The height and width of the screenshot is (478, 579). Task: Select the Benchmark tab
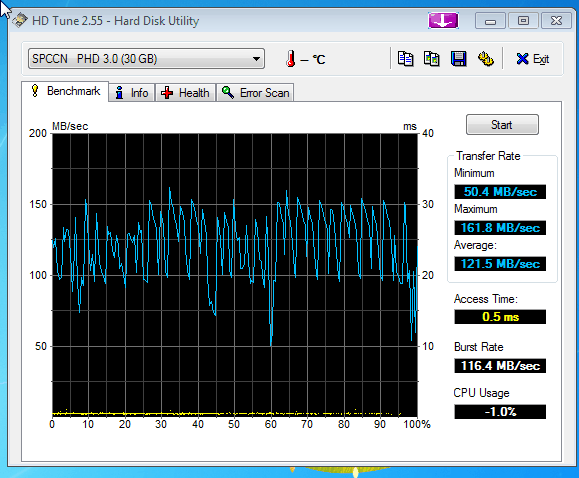pyautogui.click(x=65, y=91)
